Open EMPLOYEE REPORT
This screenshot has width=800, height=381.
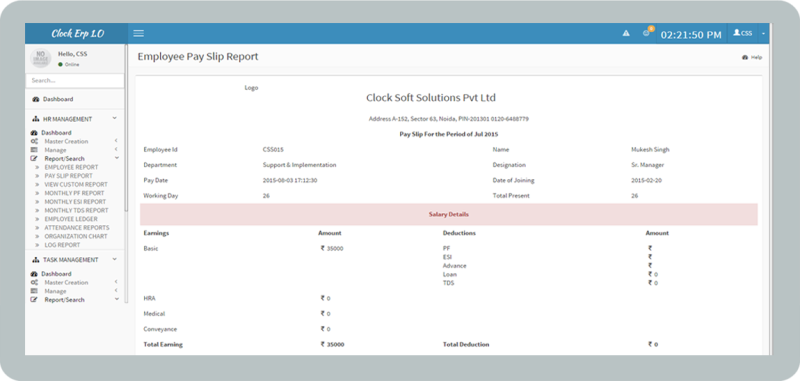(x=71, y=167)
